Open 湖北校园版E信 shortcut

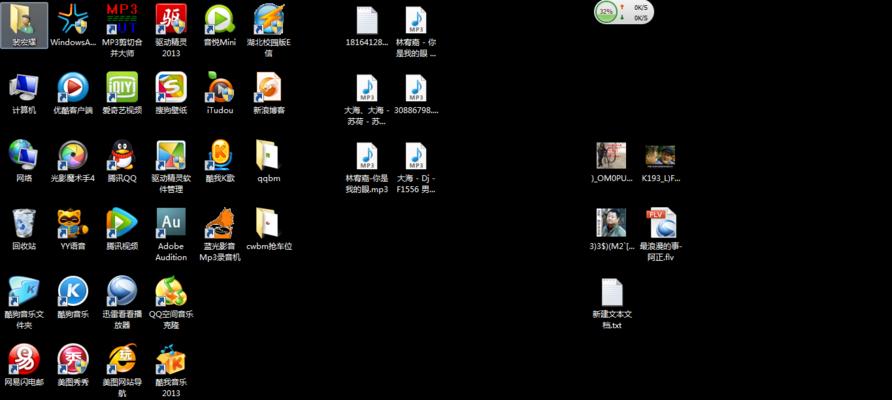269,31
